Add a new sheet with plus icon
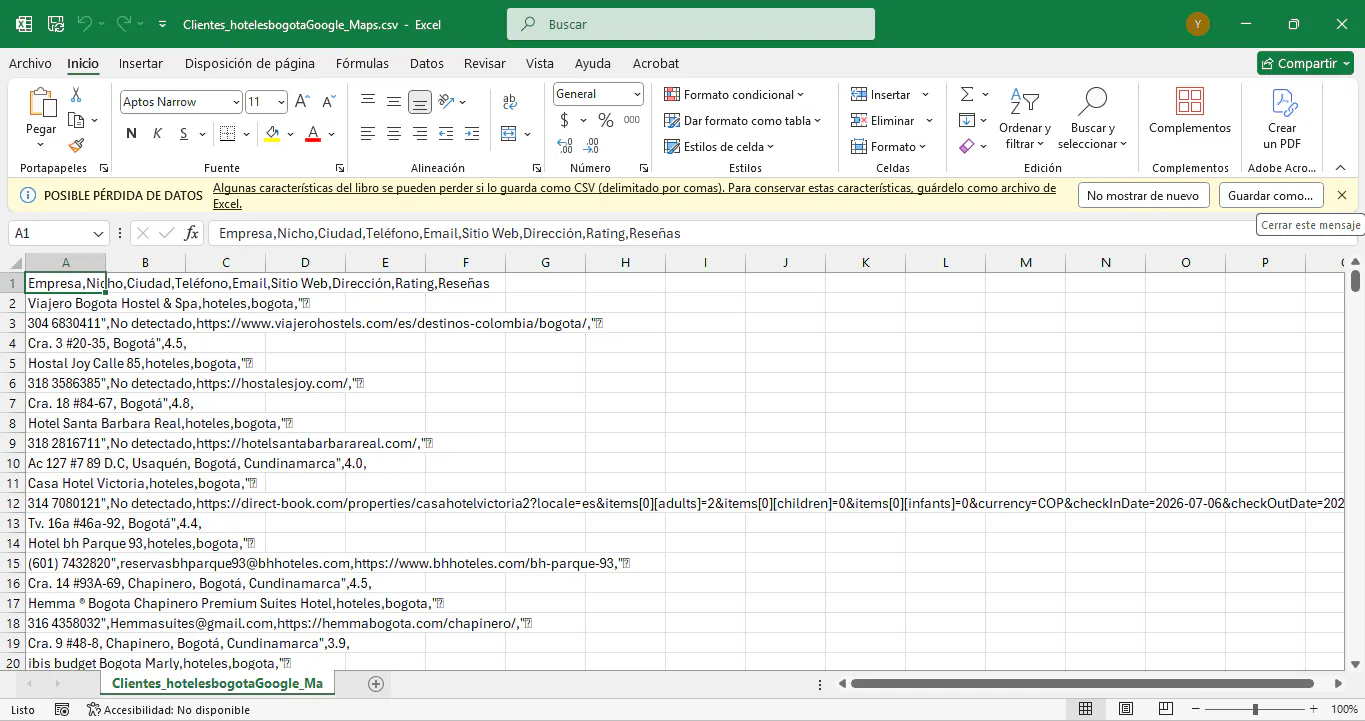 point(376,684)
